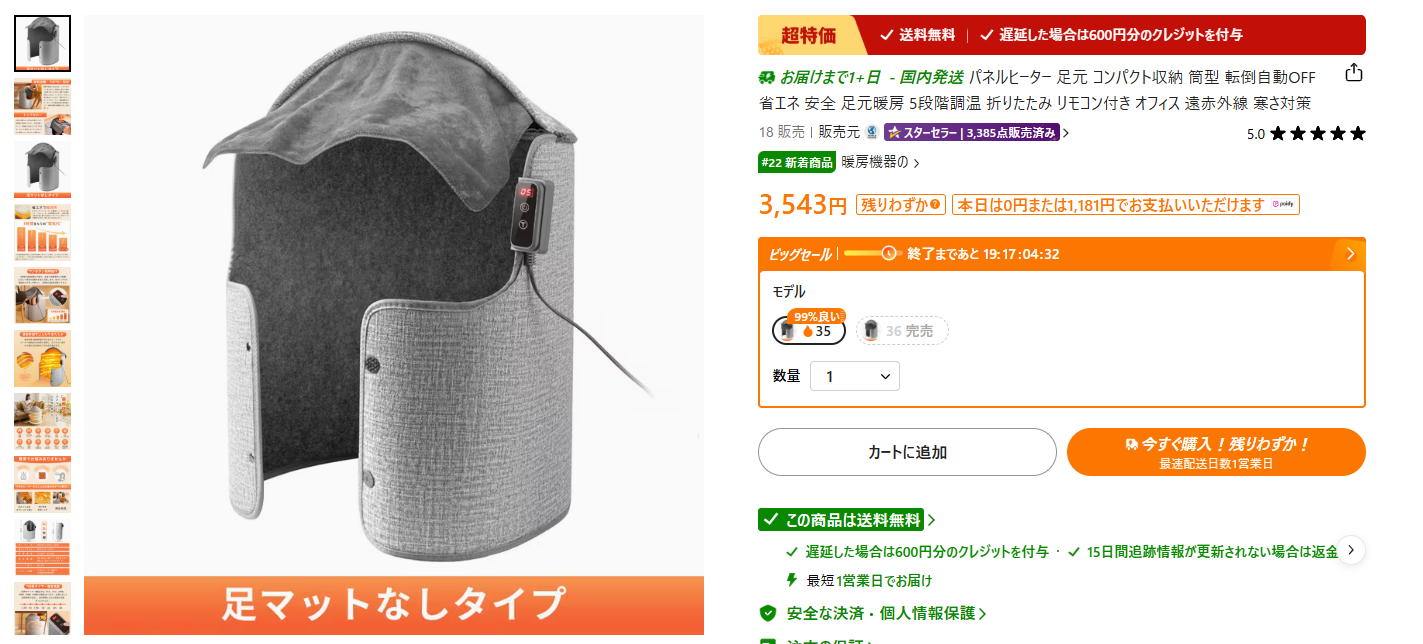Select the second product thumbnail in the gallery
The width and height of the screenshot is (1423, 644).
click(x=42, y=106)
